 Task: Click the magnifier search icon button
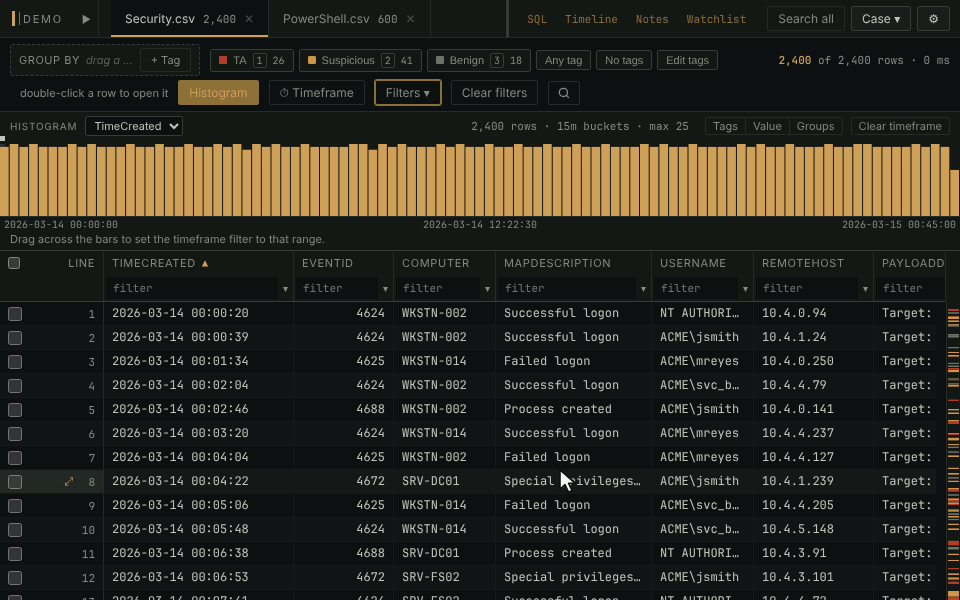564,93
